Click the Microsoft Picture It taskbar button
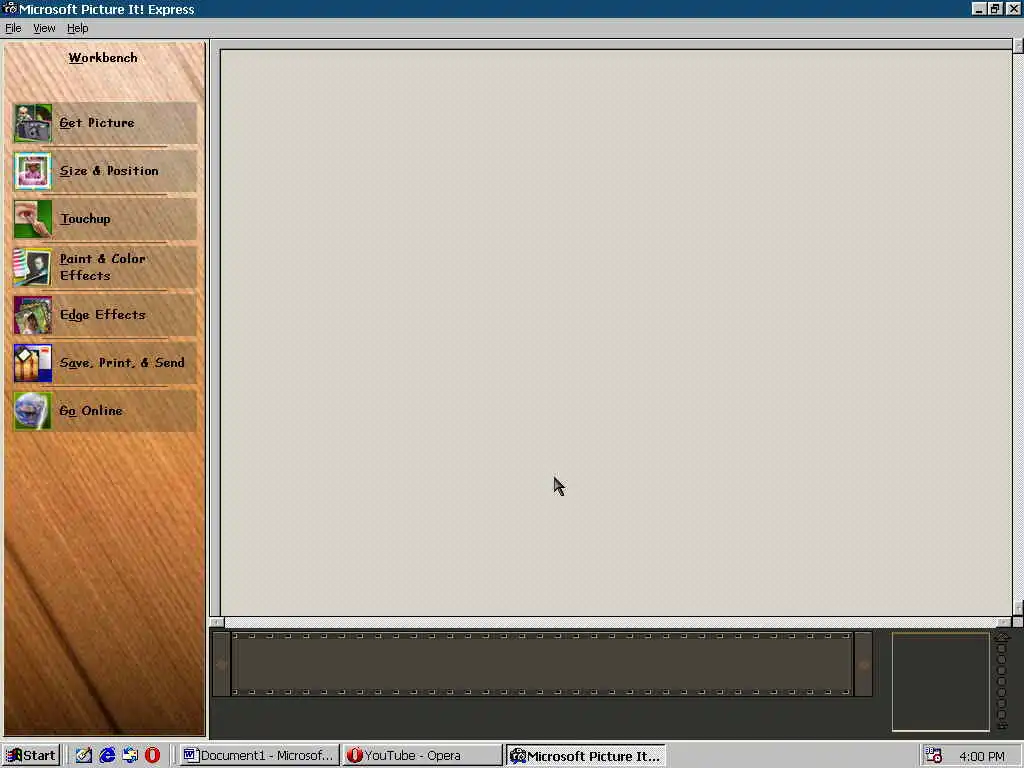This screenshot has height=768, width=1024. click(x=586, y=756)
